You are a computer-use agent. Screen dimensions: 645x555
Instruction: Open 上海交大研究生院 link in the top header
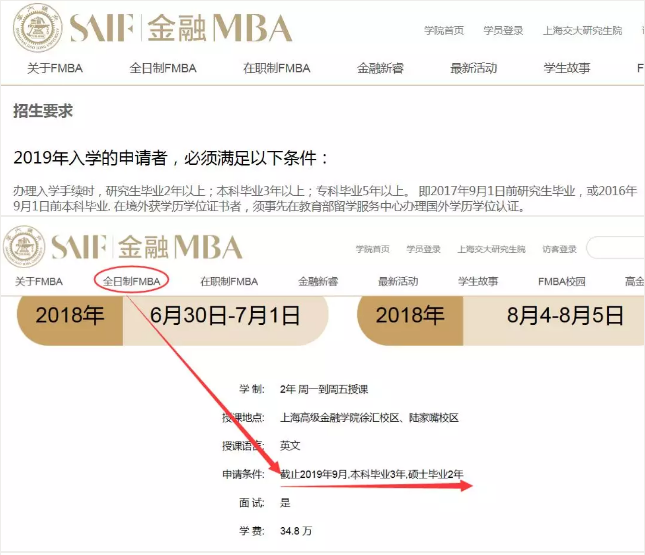click(x=582, y=30)
